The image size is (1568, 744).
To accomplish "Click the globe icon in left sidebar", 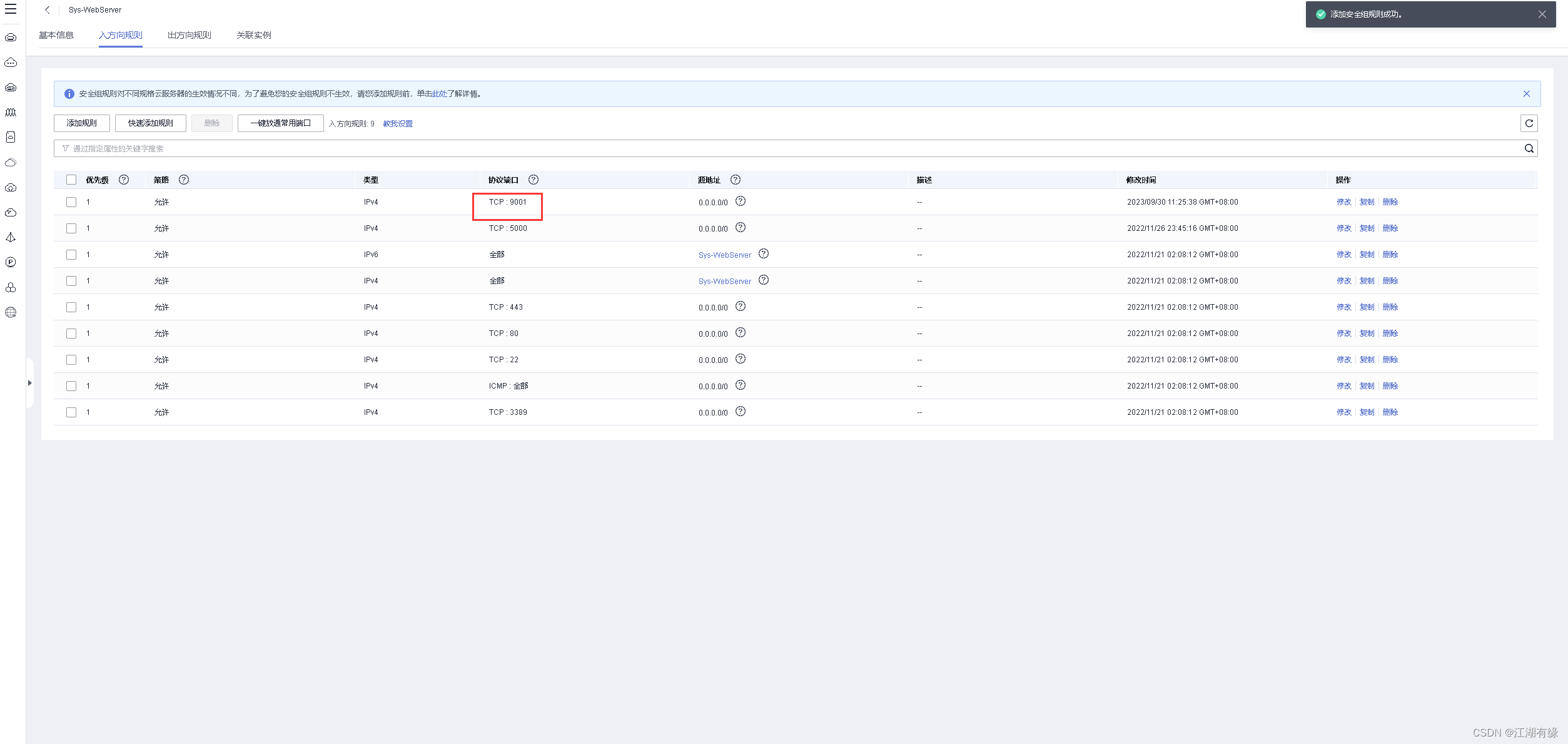I will tap(11, 312).
